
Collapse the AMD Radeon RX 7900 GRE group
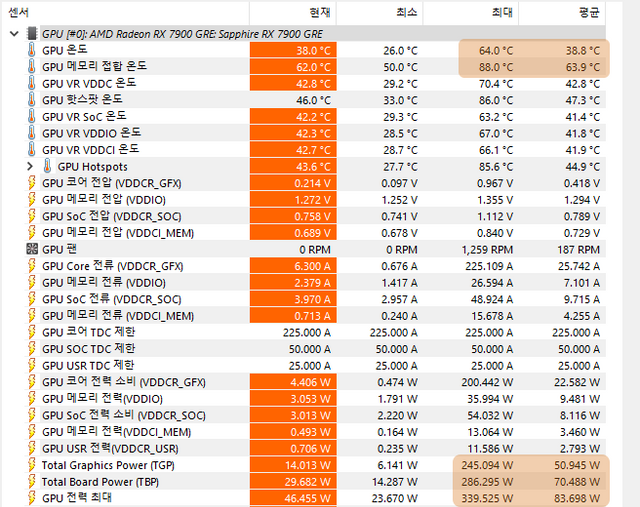tap(12, 33)
